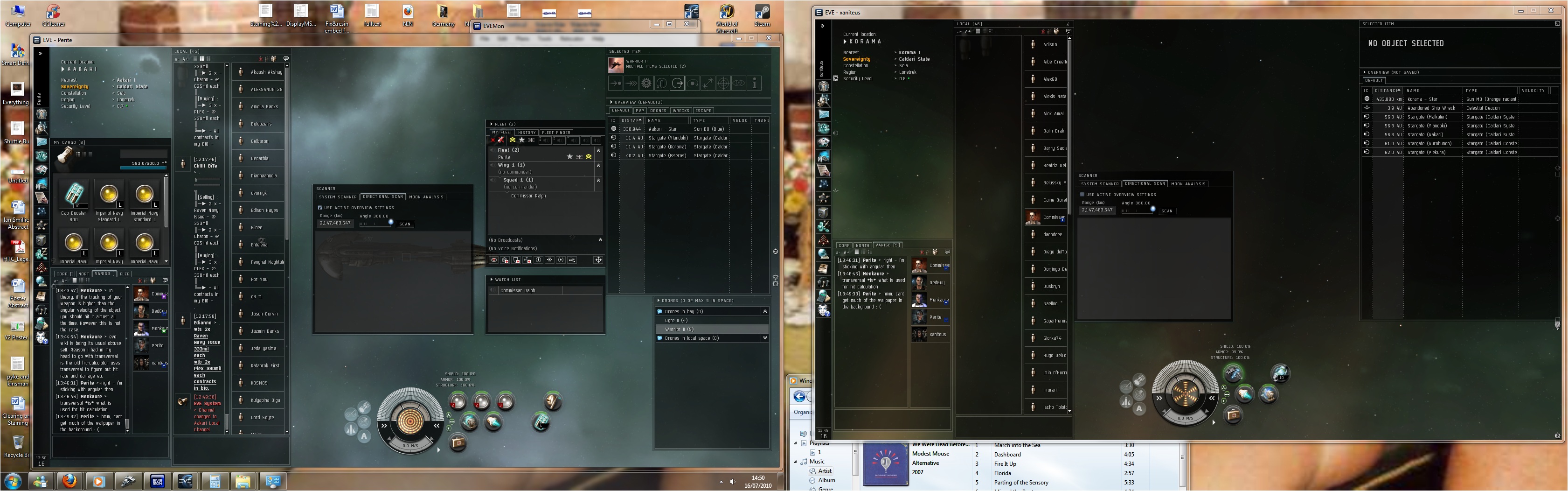This screenshot has width=1568, height=491.
Task: Switch to PVP overview tab
Action: pyautogui.click(x=640, y=111)
